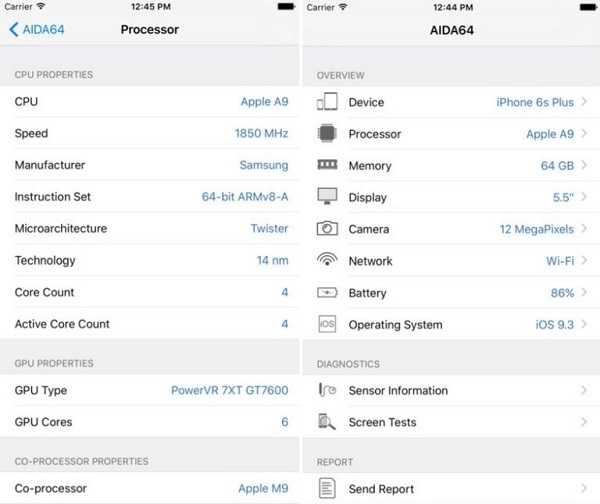This screenshot has width=600, height=504.
Task: Tap the Display monitor icon
Action: click(x=327, y=197)
